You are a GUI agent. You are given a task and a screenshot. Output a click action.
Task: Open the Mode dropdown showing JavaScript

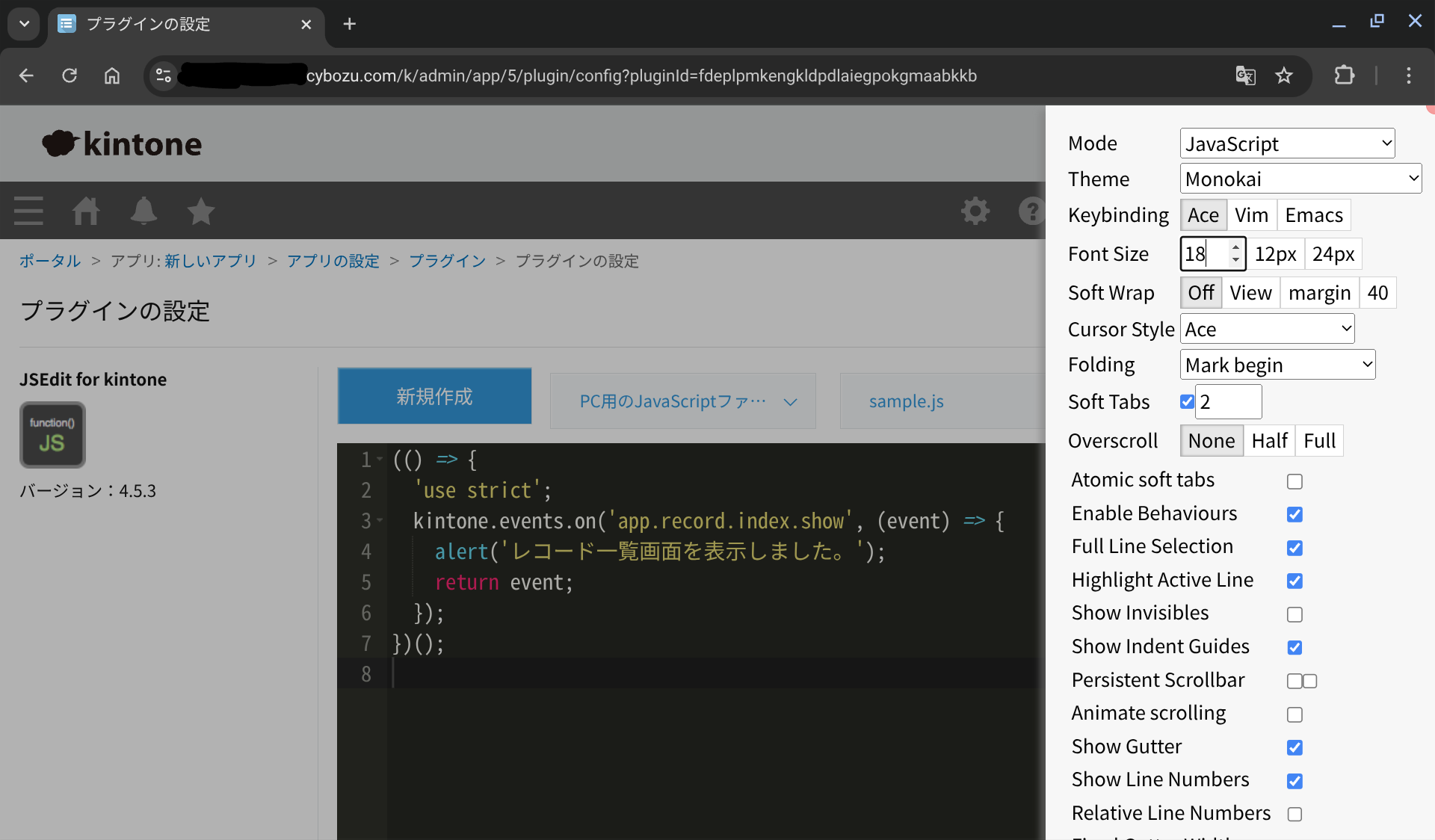pos(1287,143)
